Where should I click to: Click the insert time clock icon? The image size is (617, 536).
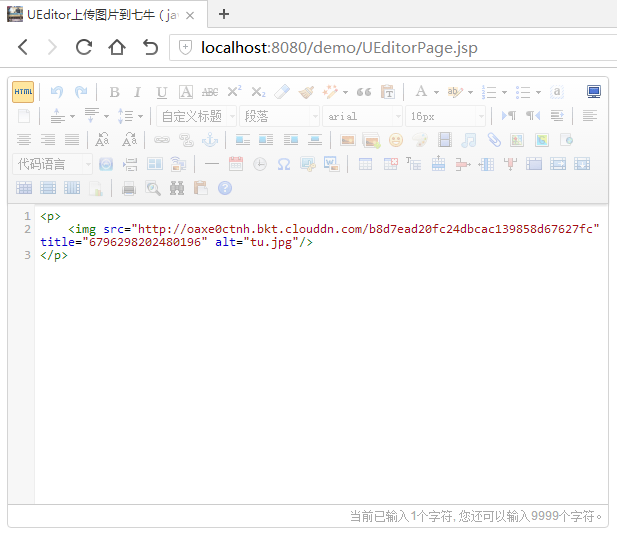tap(260, 164)
